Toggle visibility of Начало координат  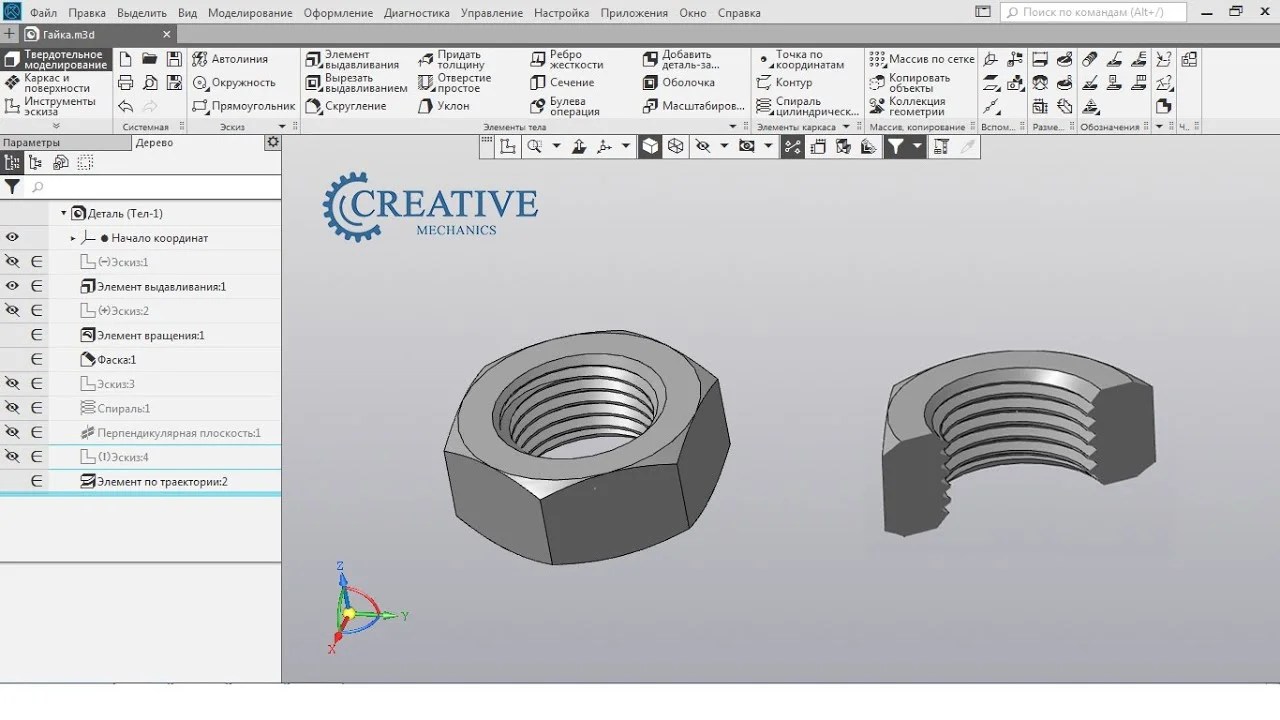[x=12, y=238]
